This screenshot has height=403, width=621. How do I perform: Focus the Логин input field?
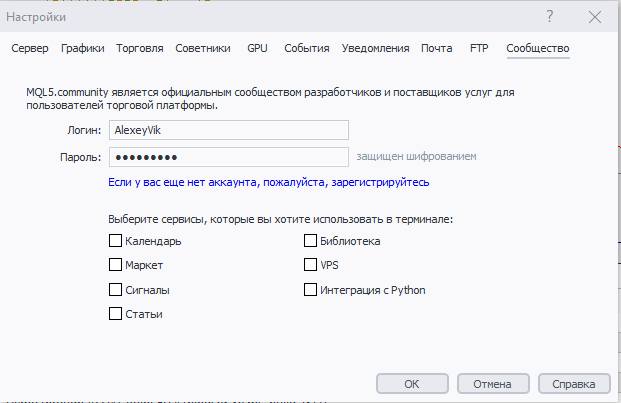coord(228,130)
